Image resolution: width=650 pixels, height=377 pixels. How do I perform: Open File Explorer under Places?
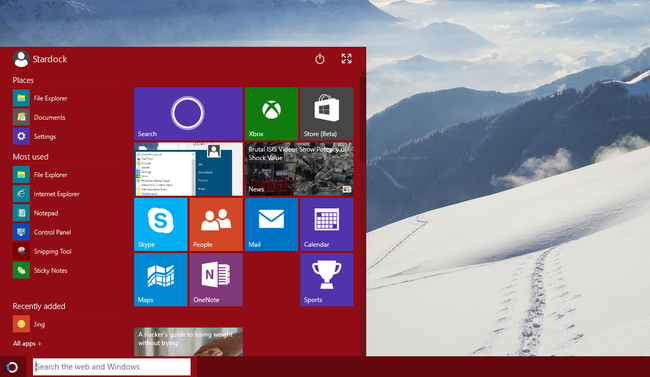click(40, 98)
